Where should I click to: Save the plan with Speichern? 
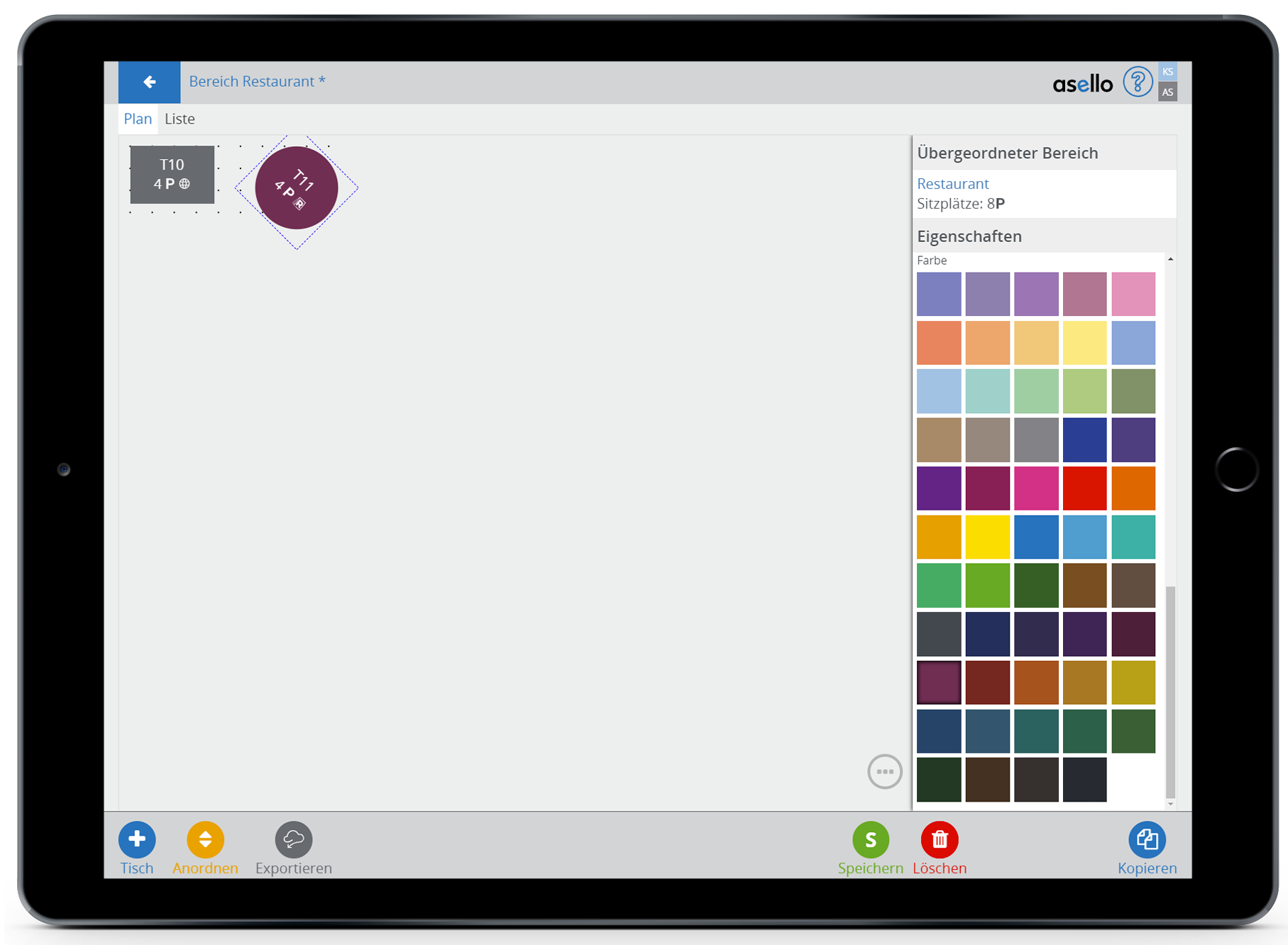pyautogui.click(x=870, y=839)
